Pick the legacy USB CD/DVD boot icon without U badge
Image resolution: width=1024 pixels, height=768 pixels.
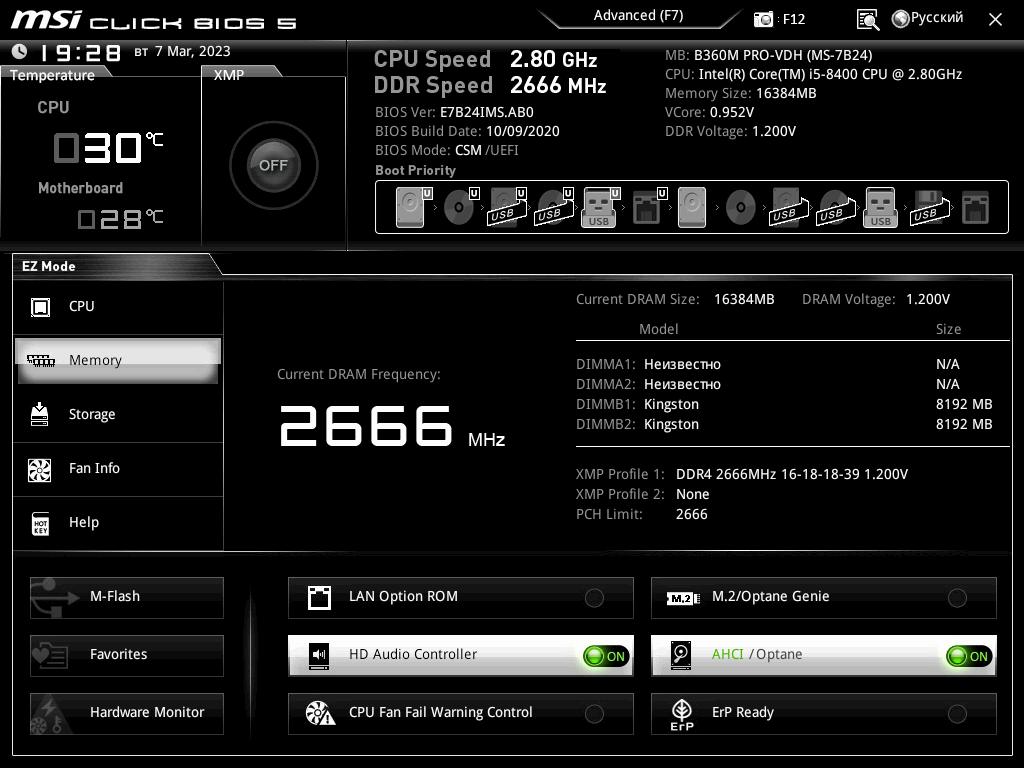836,207
